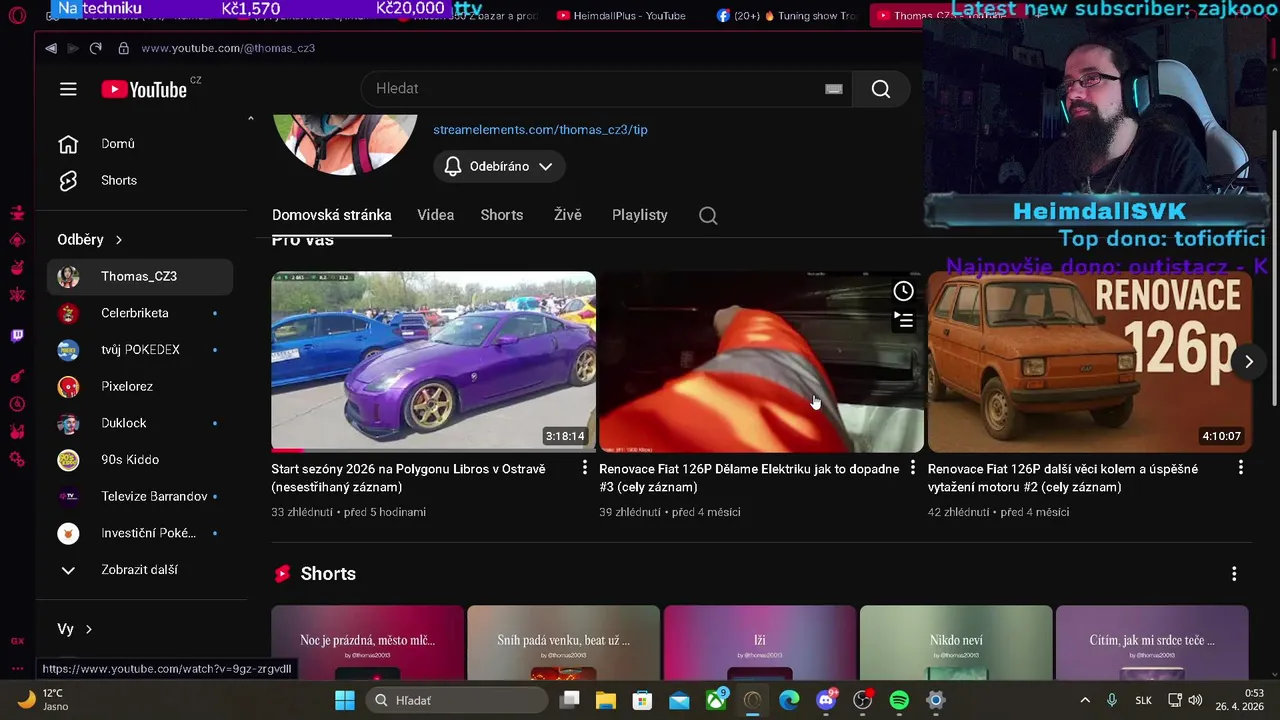Screen dimensions: 1280x720
Task: Click the search magnifier button in YouTube
Action: click(x=880, y=89)
